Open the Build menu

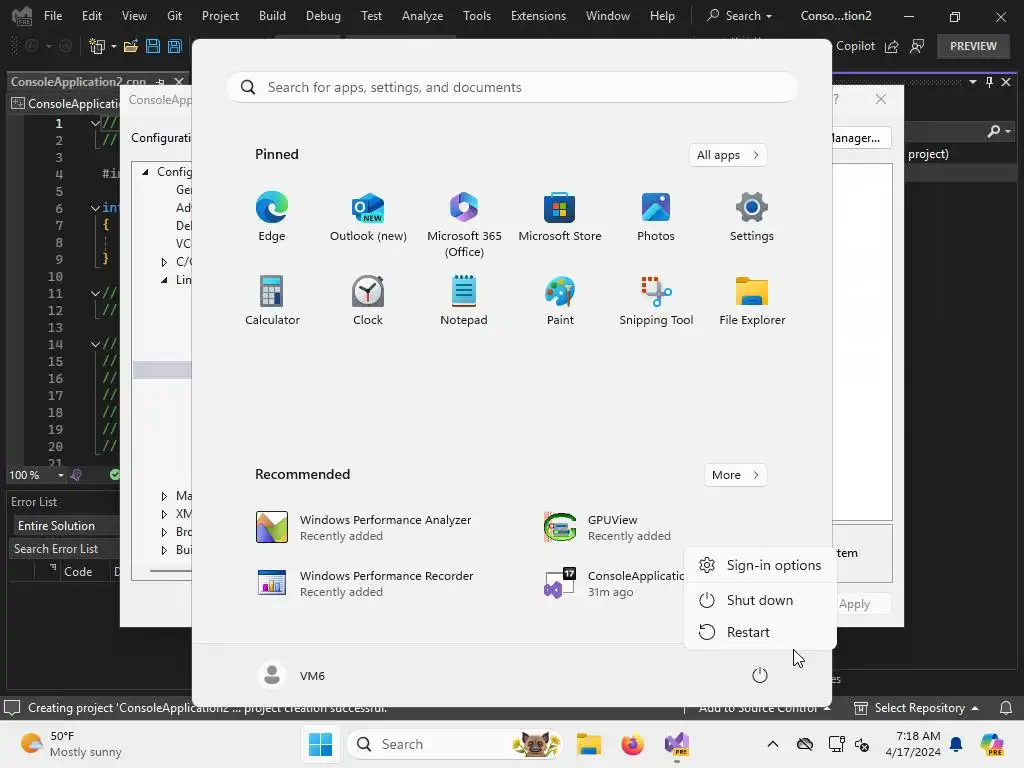pos(272,16)
